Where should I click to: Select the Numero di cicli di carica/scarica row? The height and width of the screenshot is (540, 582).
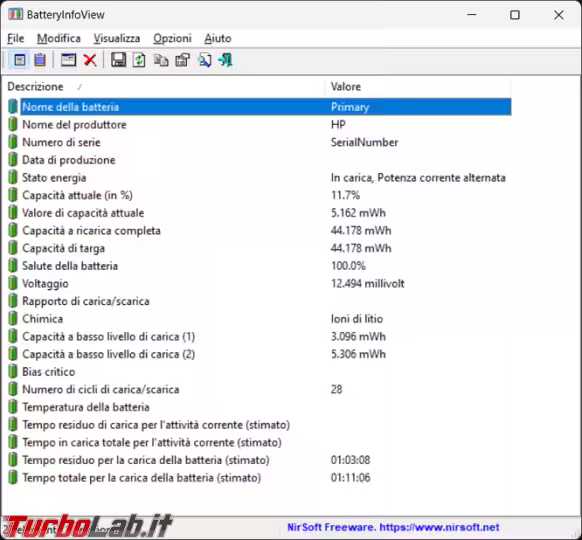pos(259,389)
